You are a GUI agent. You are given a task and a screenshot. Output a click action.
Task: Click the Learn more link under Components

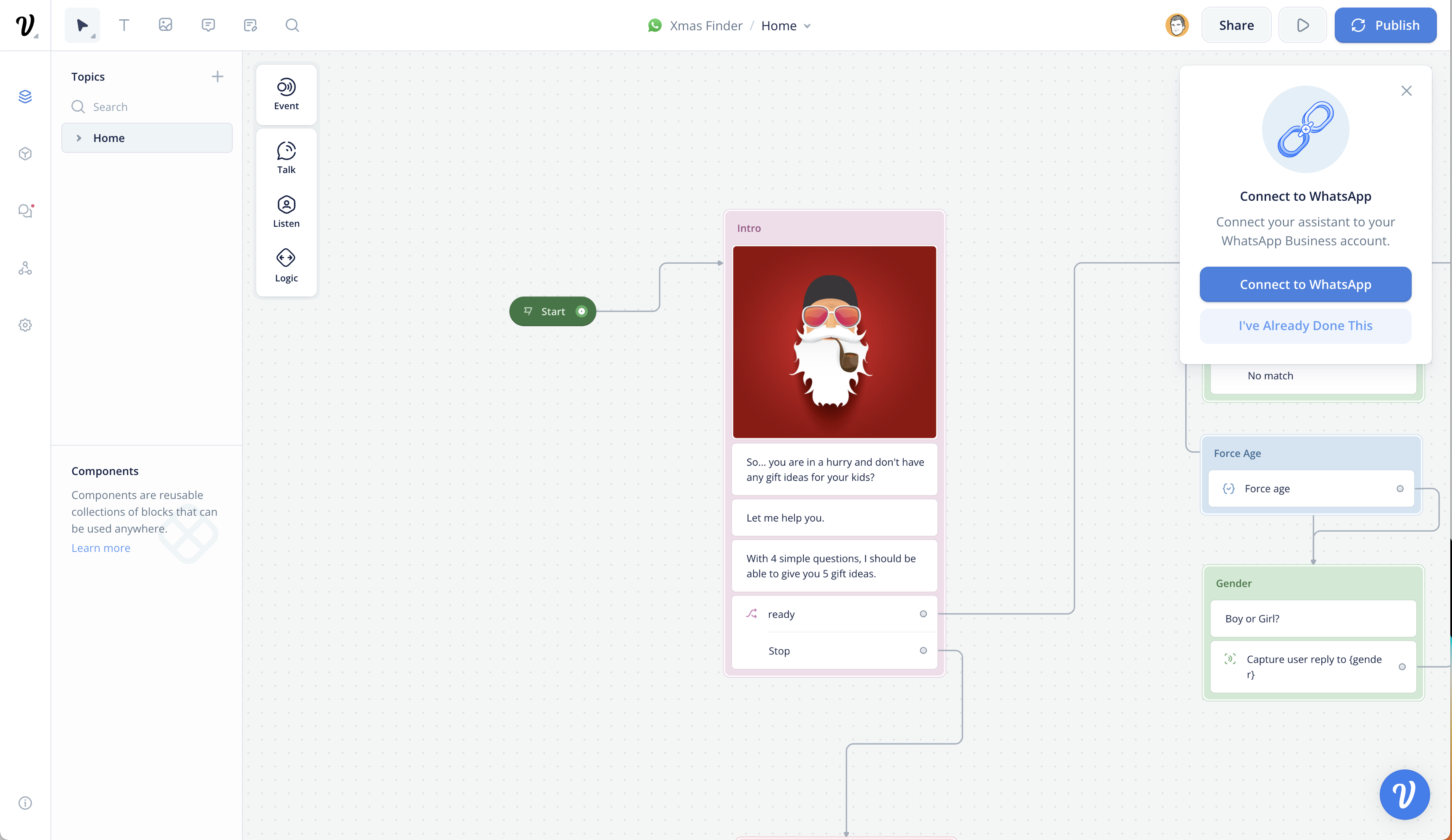point(101,548)
